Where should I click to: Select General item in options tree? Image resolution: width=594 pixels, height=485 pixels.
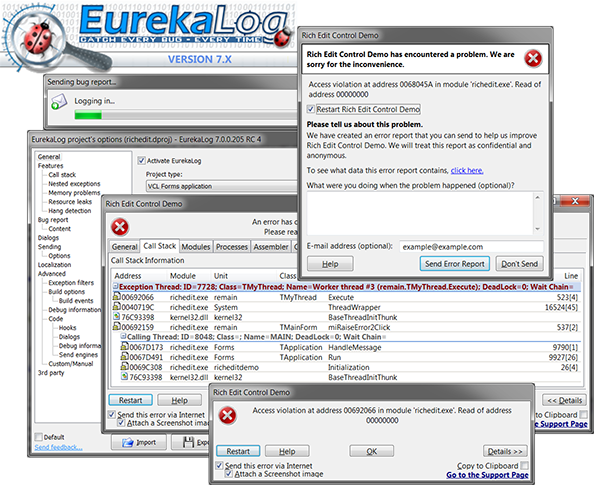point(49,156)
